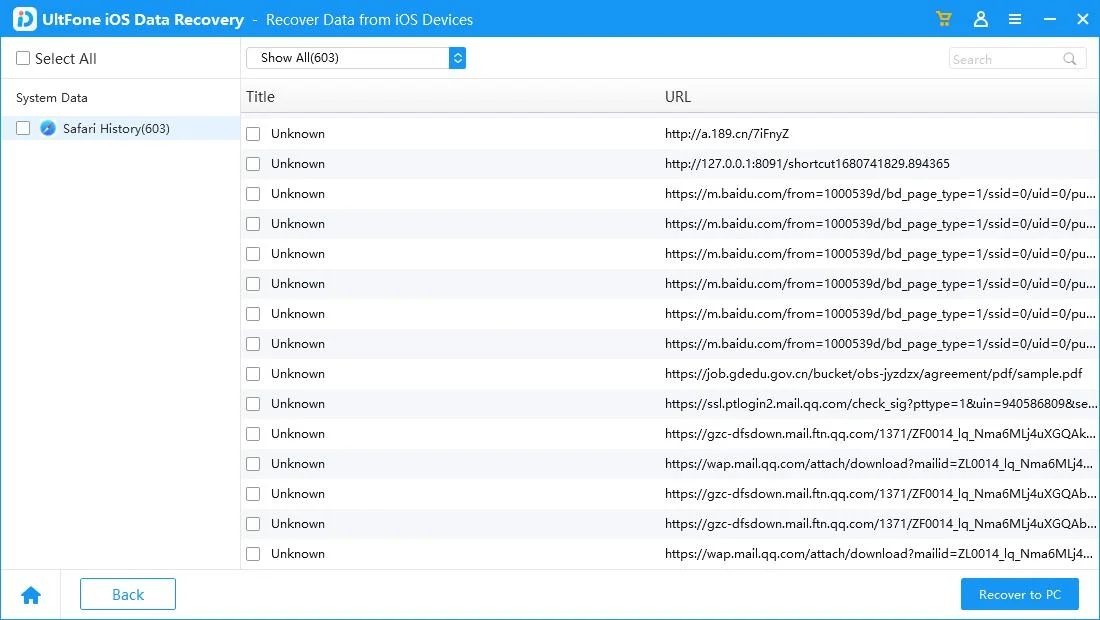Check the job.gdedu.gov.cn sample.pdf row

(253, 374)
